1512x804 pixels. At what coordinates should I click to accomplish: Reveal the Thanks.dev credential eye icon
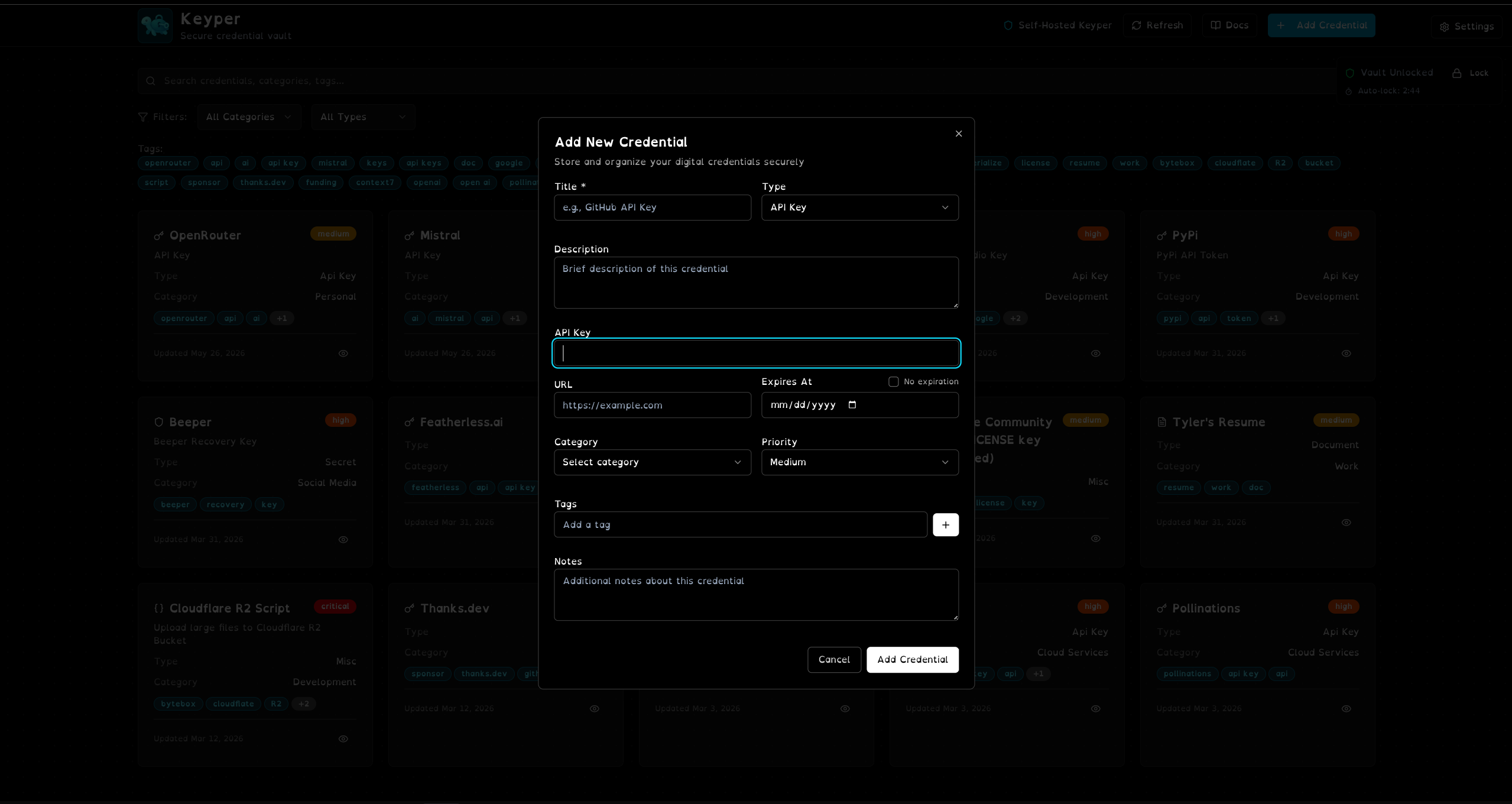594,709
